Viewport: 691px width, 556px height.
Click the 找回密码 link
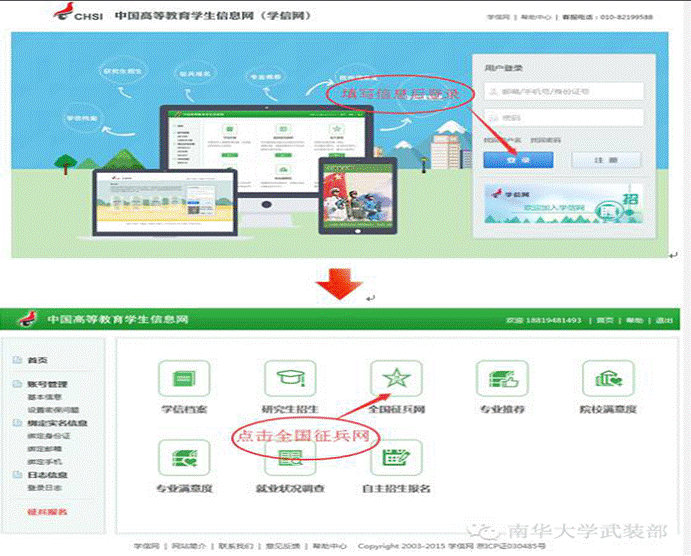click(x=544, y=139)
